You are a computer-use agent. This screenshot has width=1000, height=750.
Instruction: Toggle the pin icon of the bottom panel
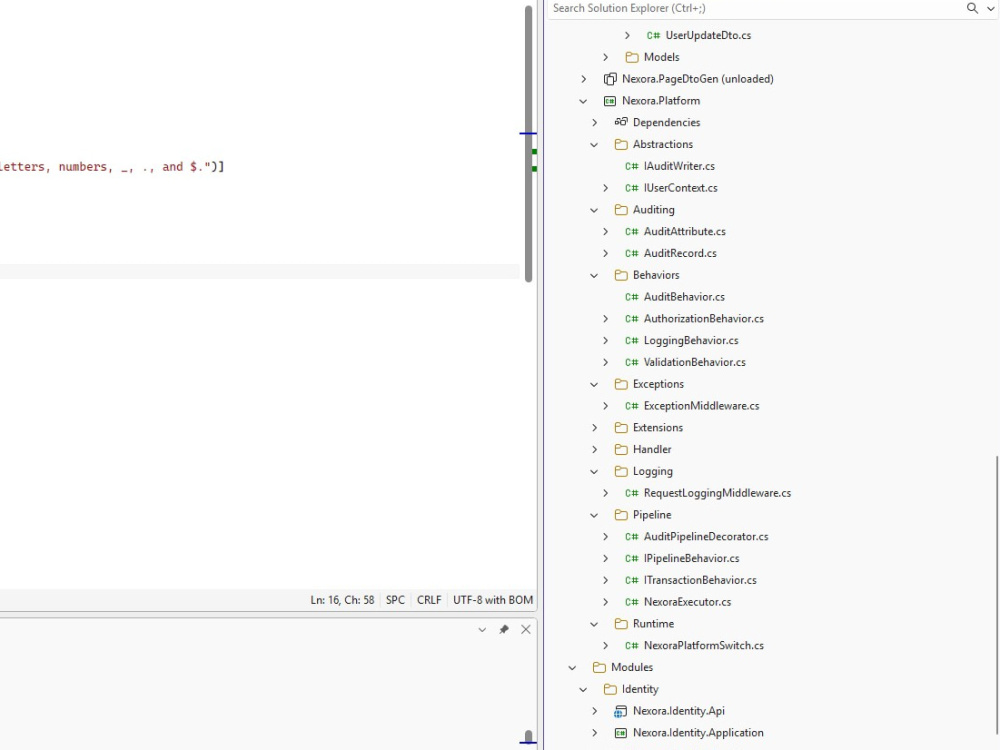point(504,630)
